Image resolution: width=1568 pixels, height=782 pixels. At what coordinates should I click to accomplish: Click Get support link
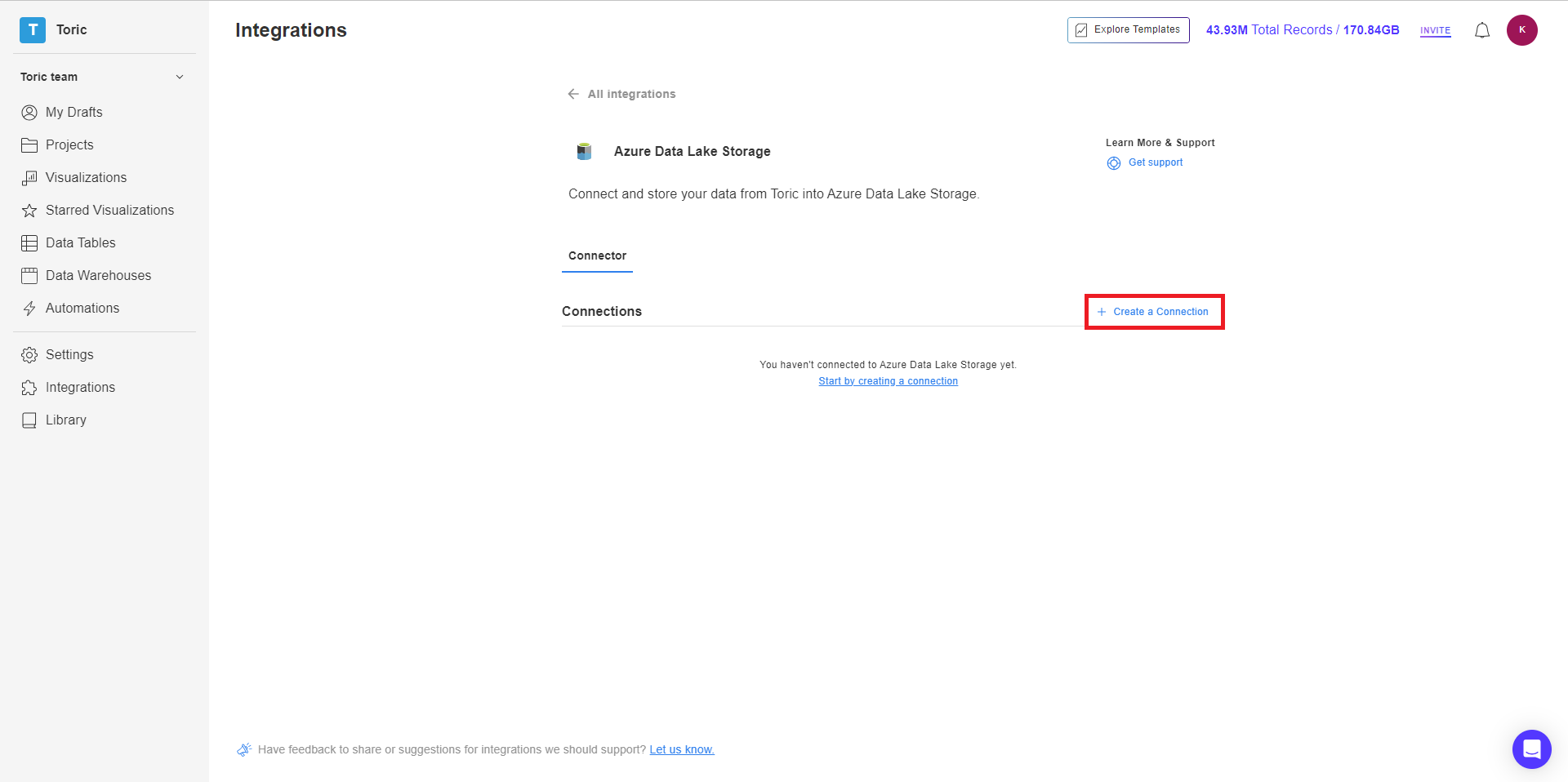click(1155, 162)
